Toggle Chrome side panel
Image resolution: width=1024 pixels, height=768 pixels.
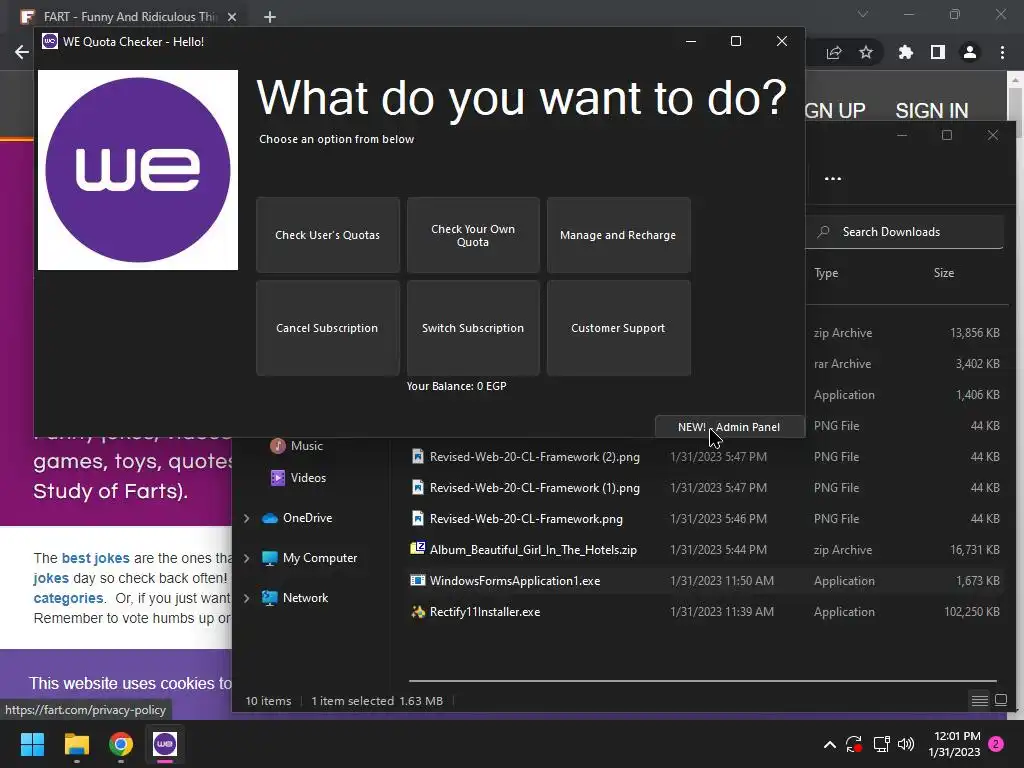(x=938, y=52)
